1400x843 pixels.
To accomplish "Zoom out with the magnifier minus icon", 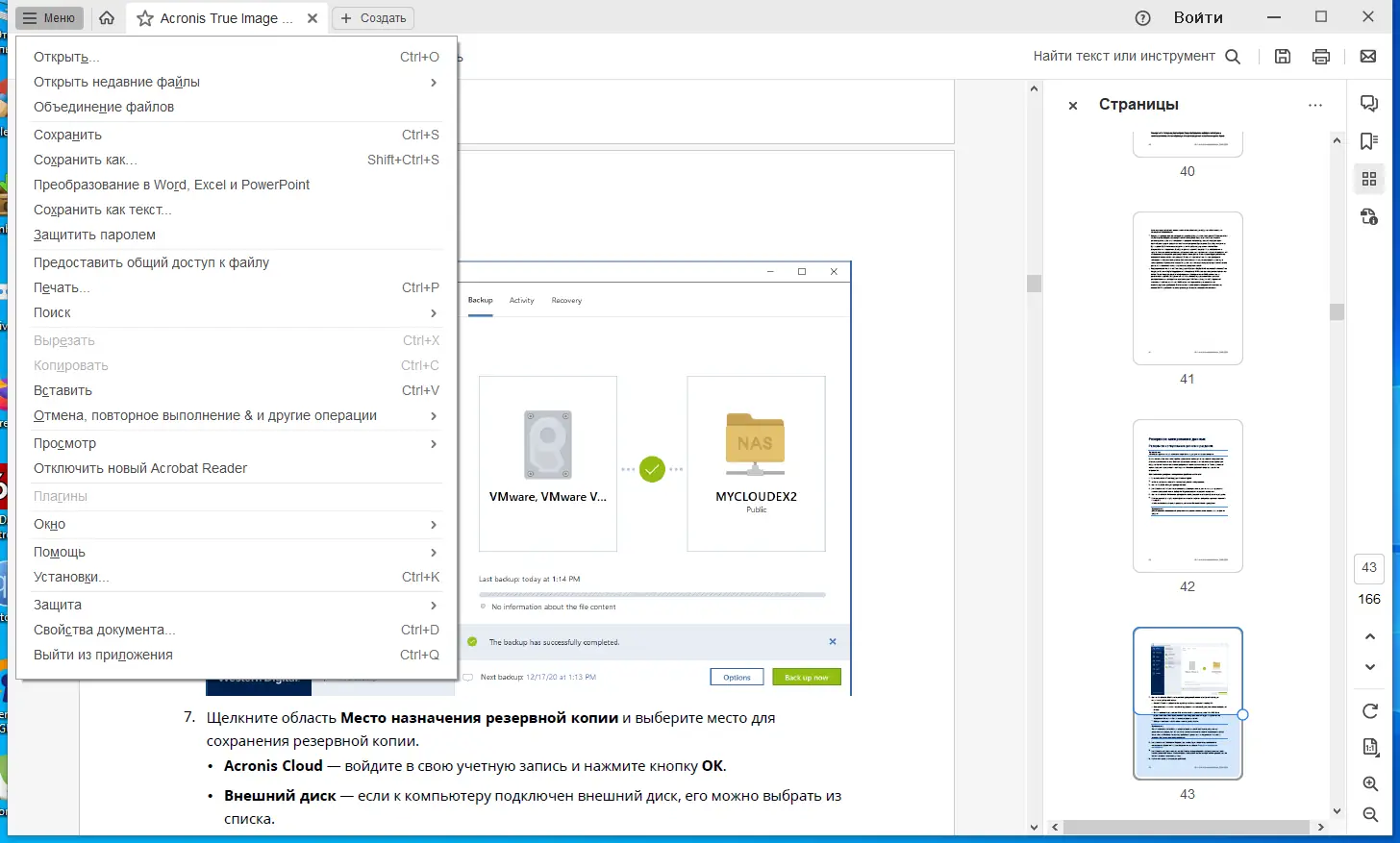I will pyautogui.click(x=1370, y=815).
